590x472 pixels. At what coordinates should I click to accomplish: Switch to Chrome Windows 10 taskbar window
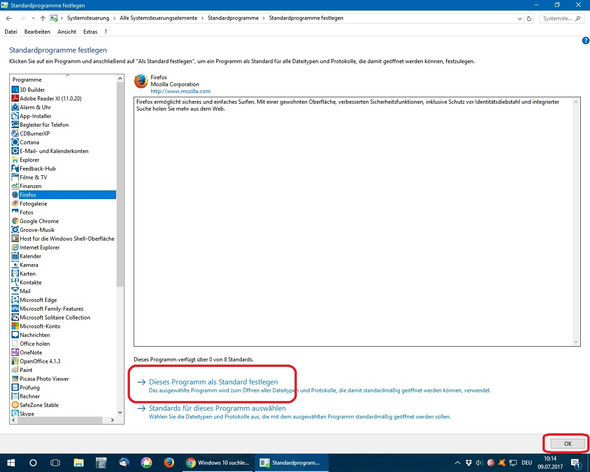(x=218, y=463)
